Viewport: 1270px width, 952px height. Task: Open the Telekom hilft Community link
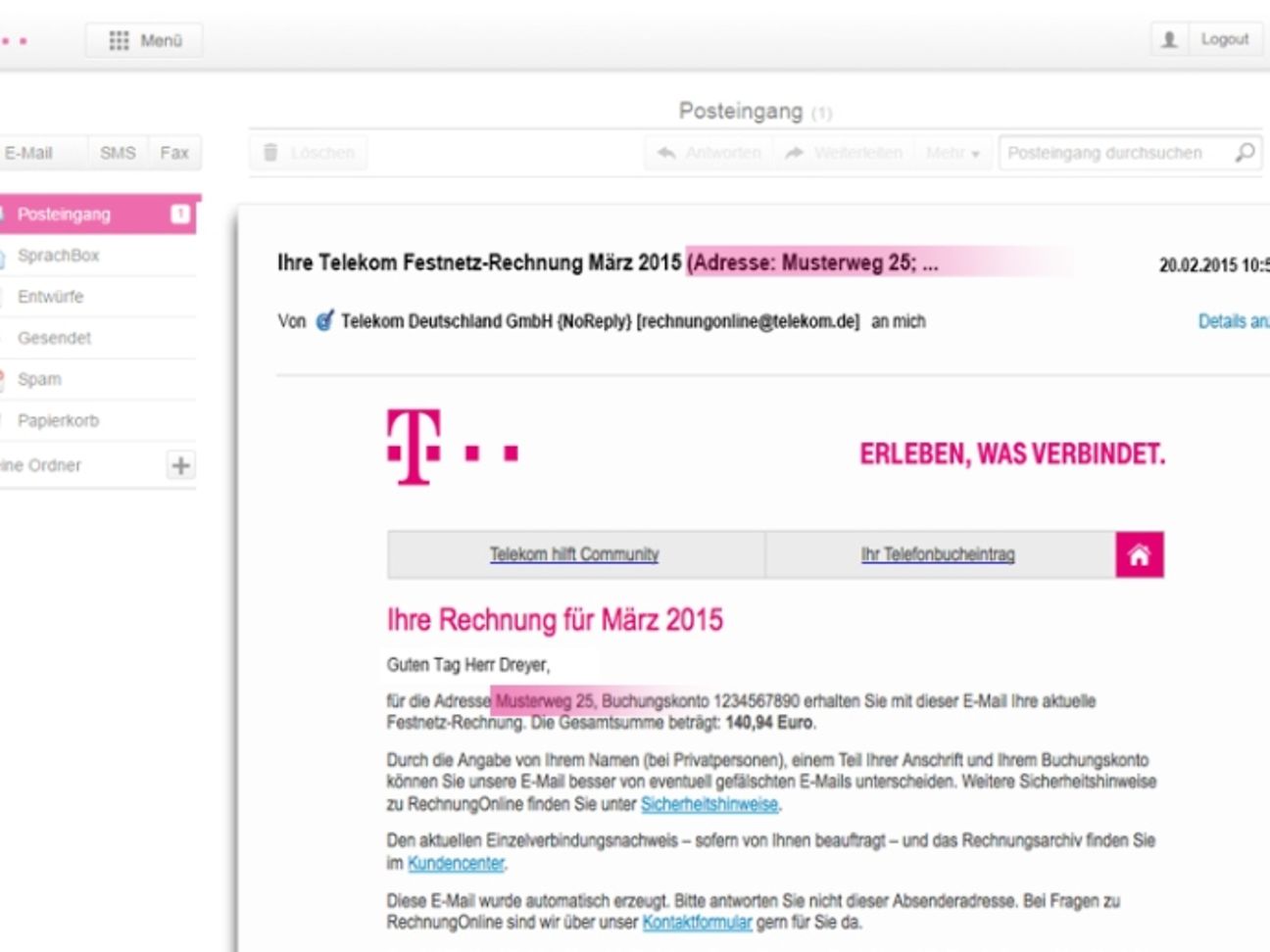point(574,554)
